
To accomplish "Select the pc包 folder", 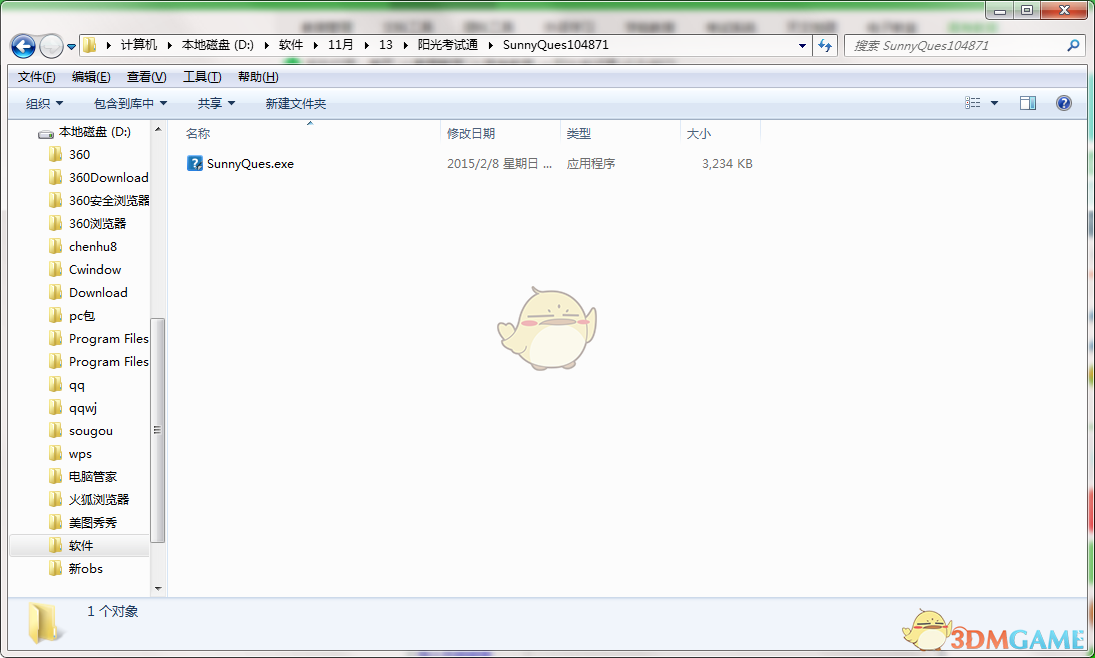I will [x=82, y=316].
